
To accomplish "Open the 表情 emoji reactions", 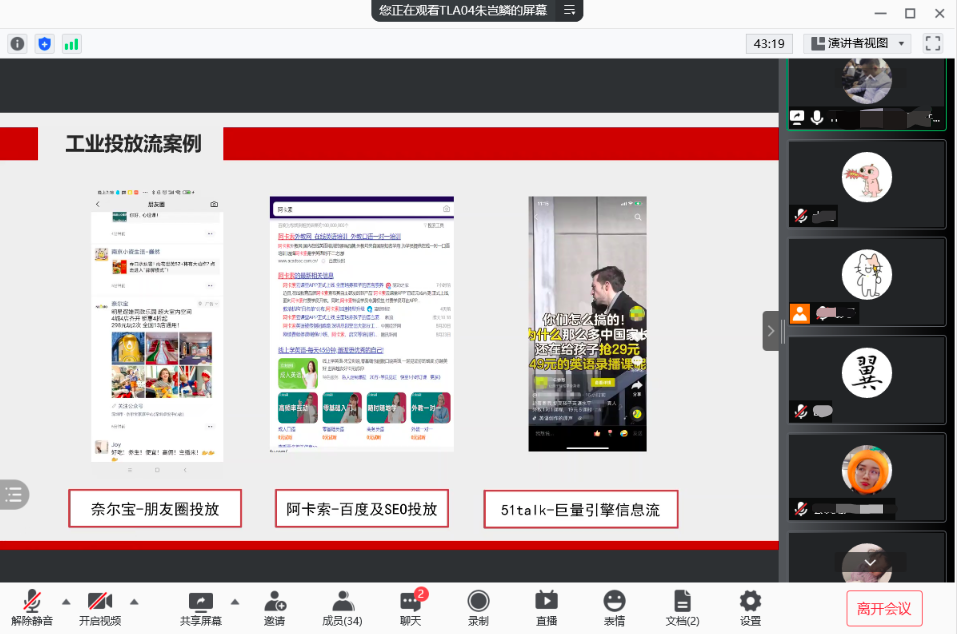I will [615, 608].
